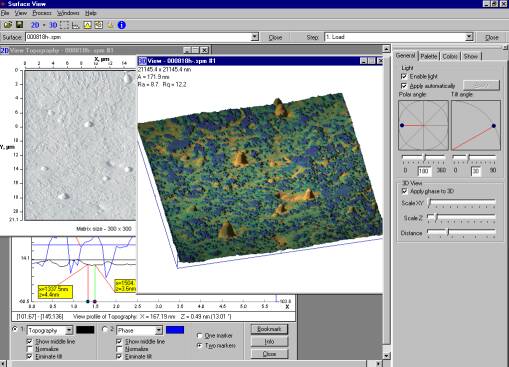This screenshot has width=509, height=367.
Task: Click the blue info circle icon
Action: coord(122,25)
